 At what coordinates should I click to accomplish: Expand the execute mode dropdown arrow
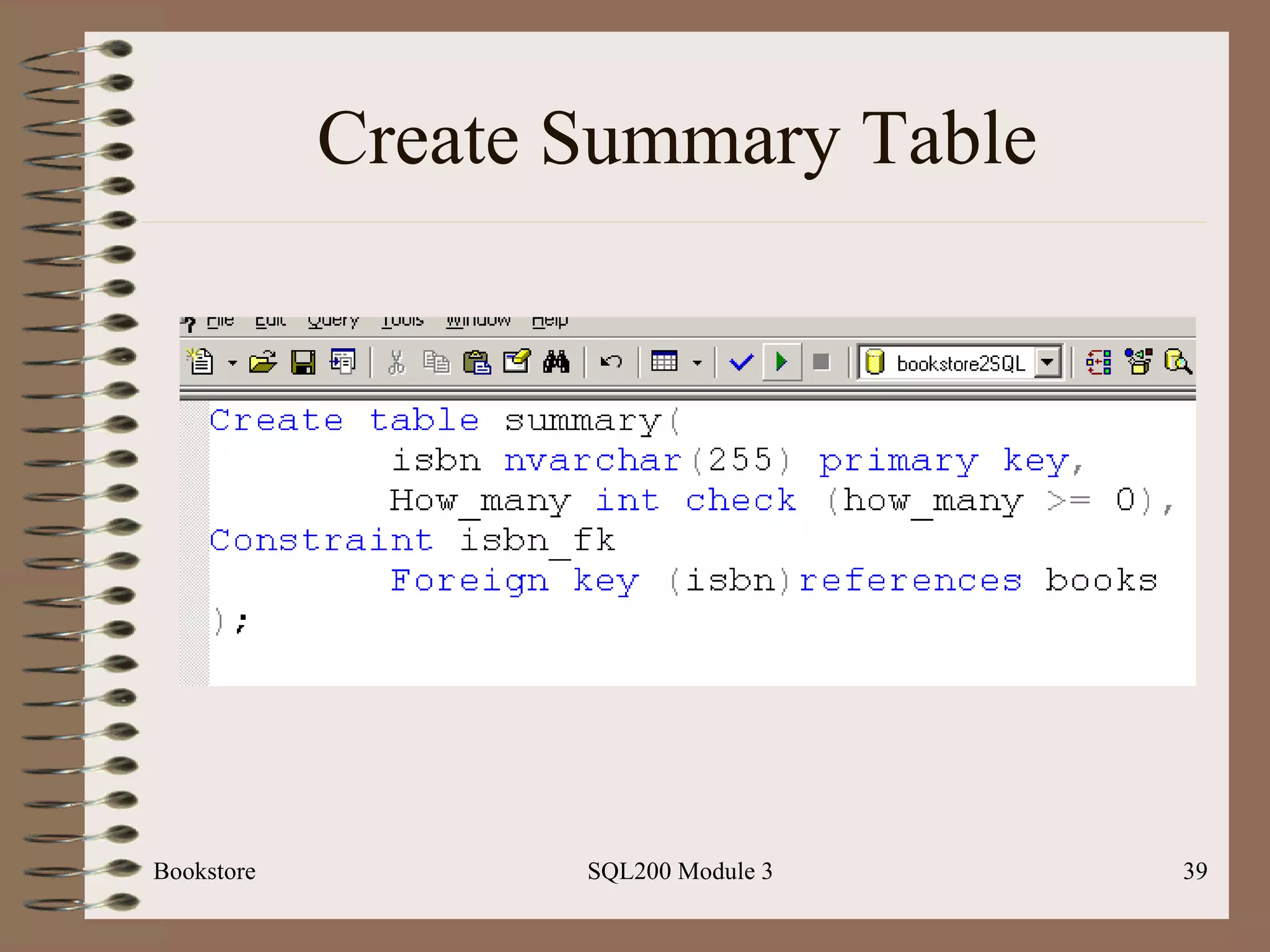point(697,363)
